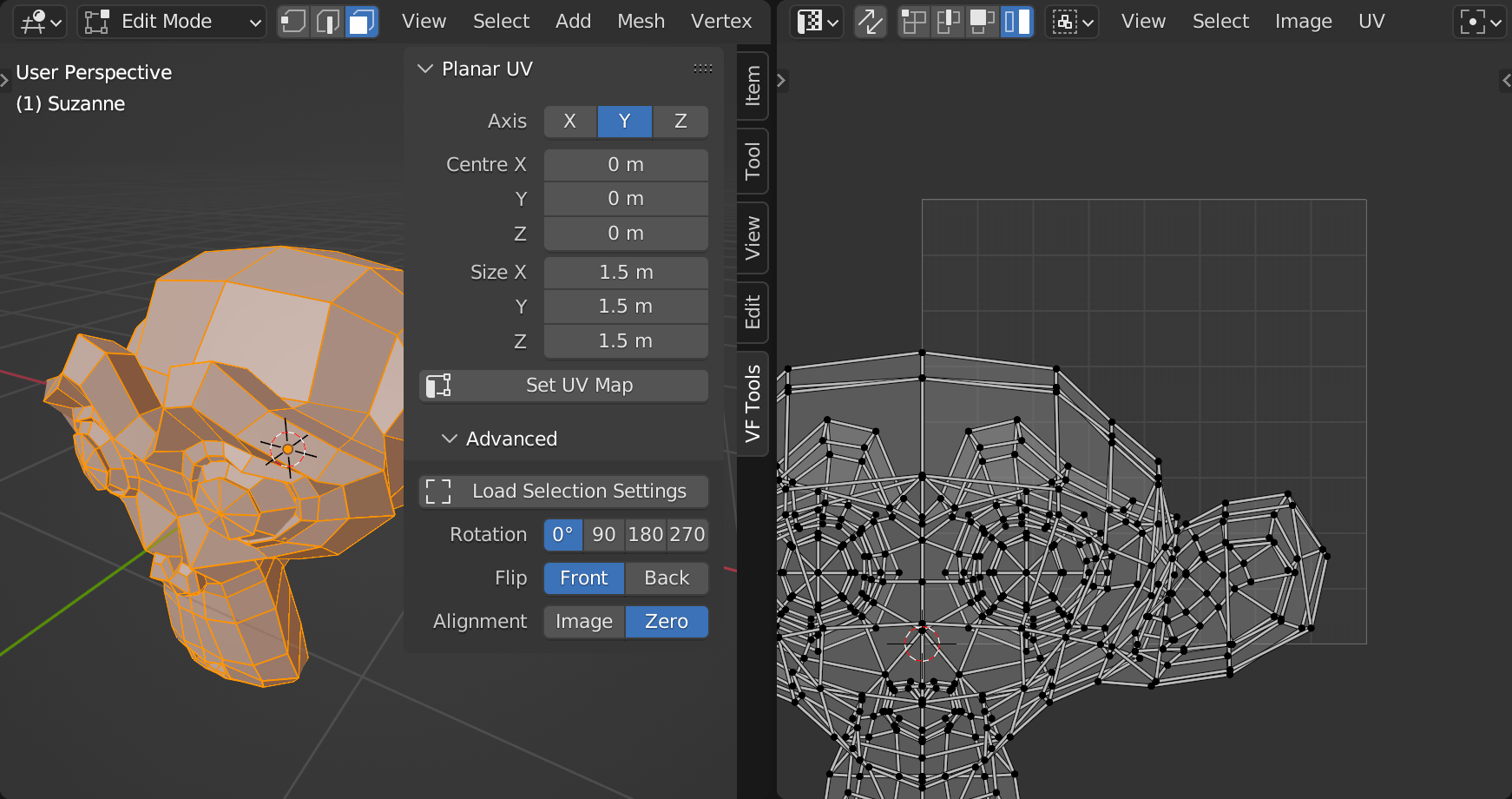Open the UV menu in UV editor
Viewport: 1512px width, 799px height.
(1371, 22)
